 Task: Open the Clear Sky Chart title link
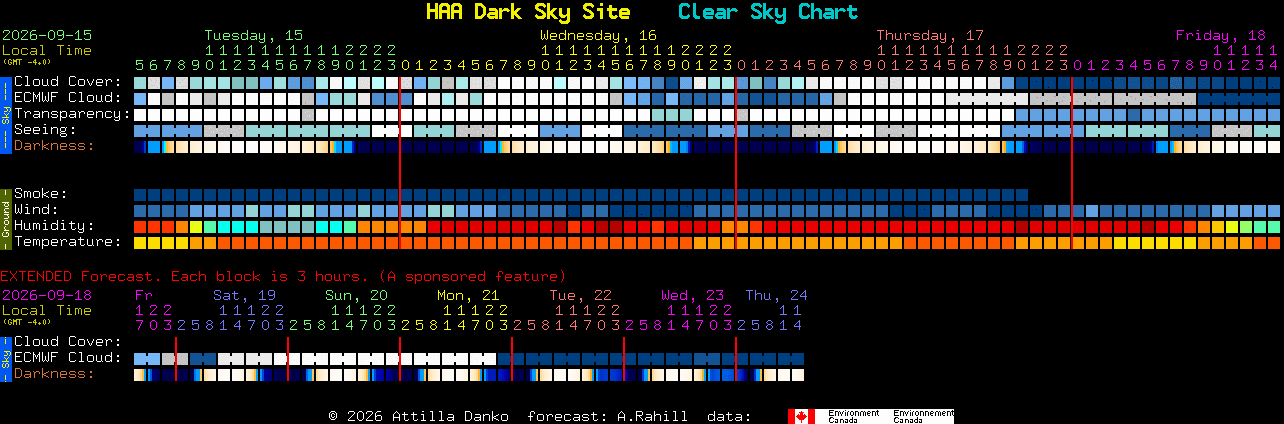click(768, 12)
